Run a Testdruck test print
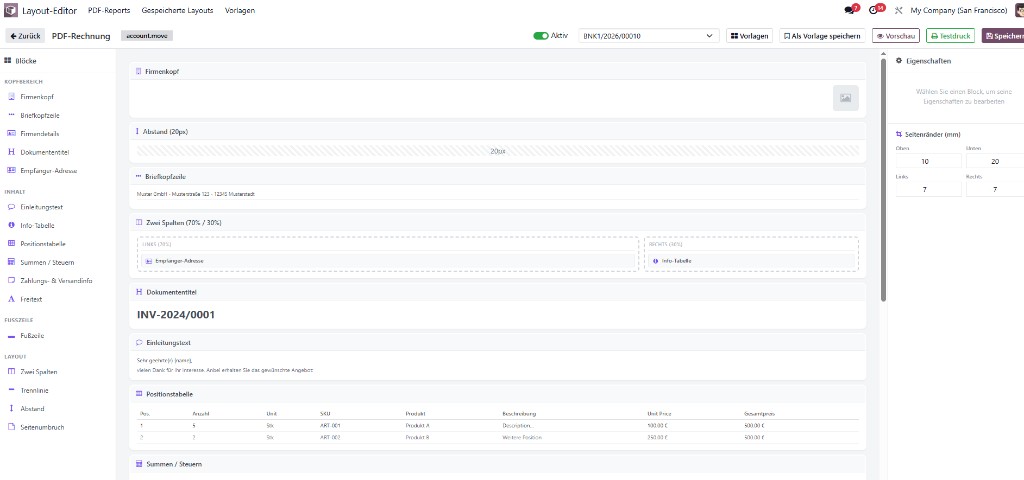 [x=950, y=36]
